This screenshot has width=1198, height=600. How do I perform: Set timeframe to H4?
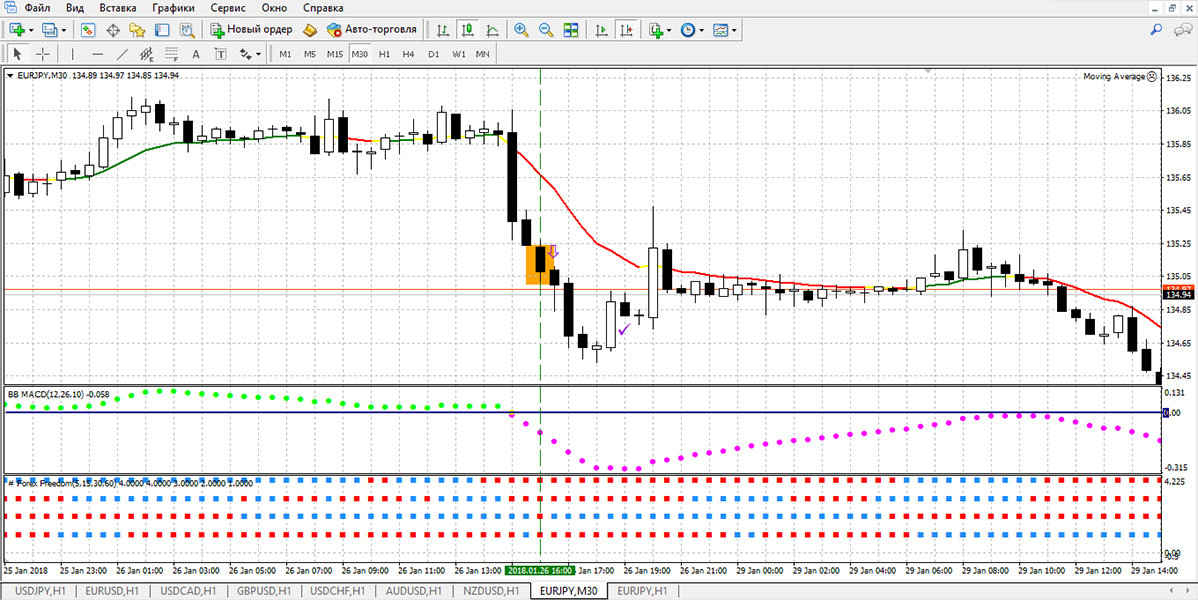click(x=408, y=54)
